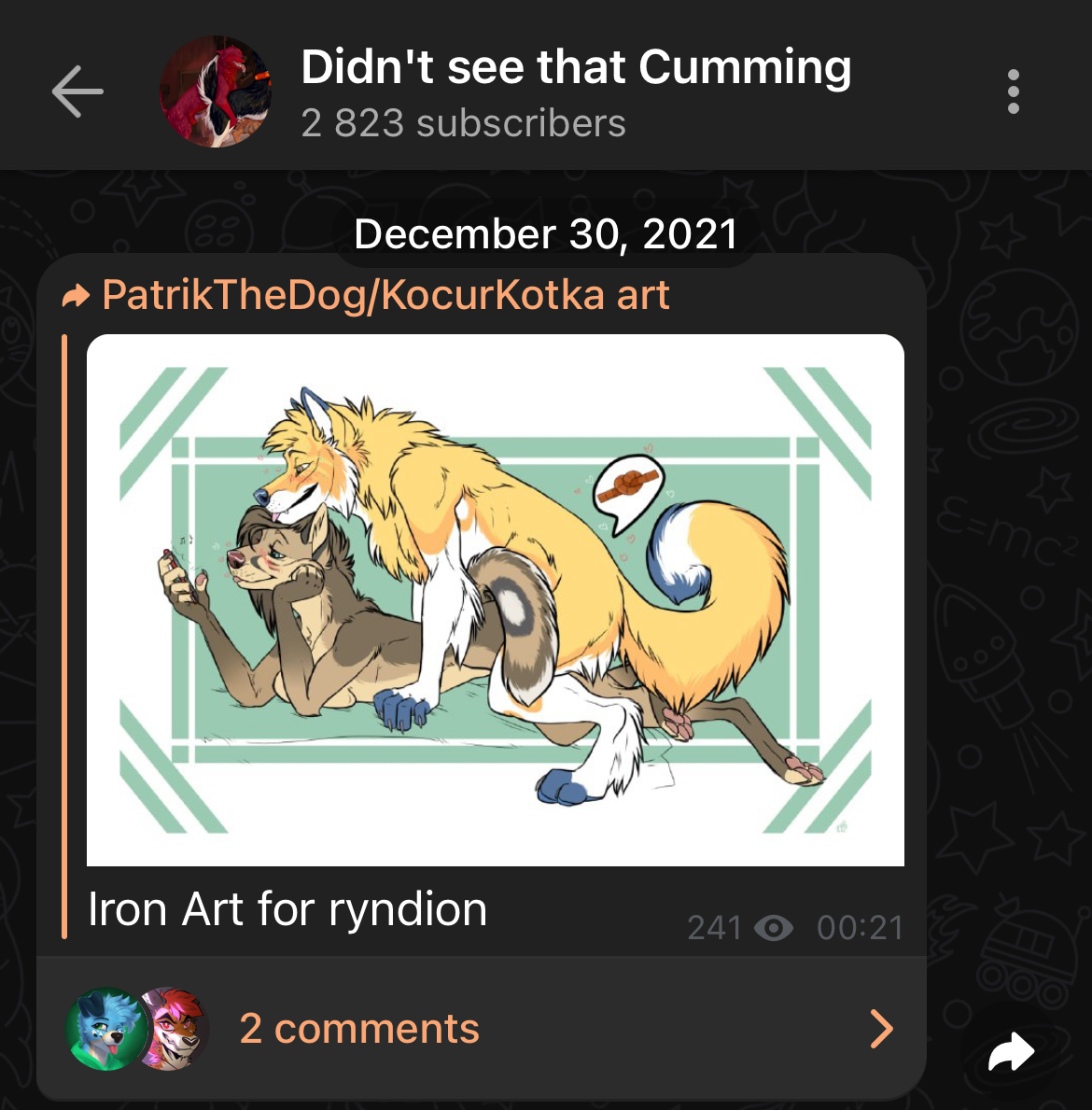Tap the channel title in the header
The width and height of the screenshot is (1092, 1110).
(576, 66)
